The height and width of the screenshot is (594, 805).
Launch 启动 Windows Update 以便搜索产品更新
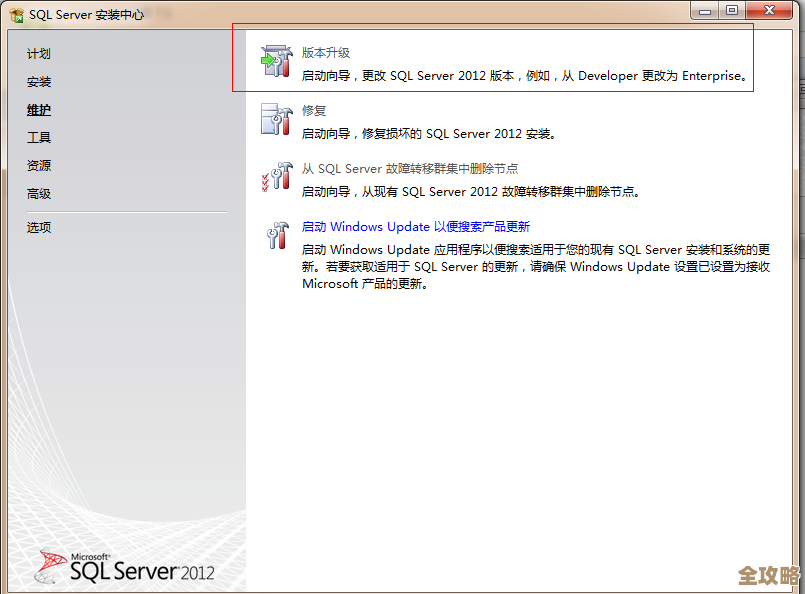[x=413, y=227]
